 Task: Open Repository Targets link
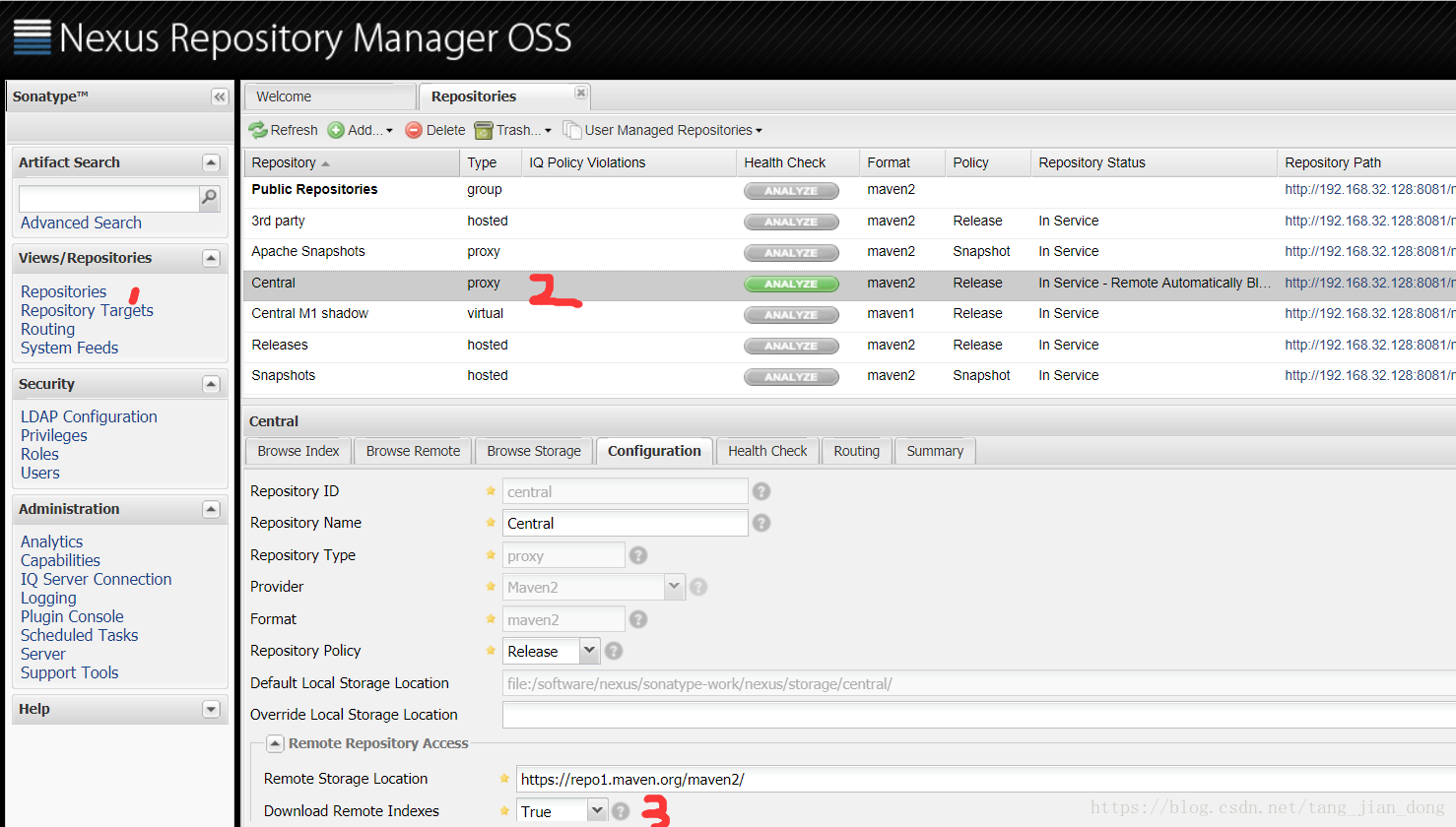(87, 310)
